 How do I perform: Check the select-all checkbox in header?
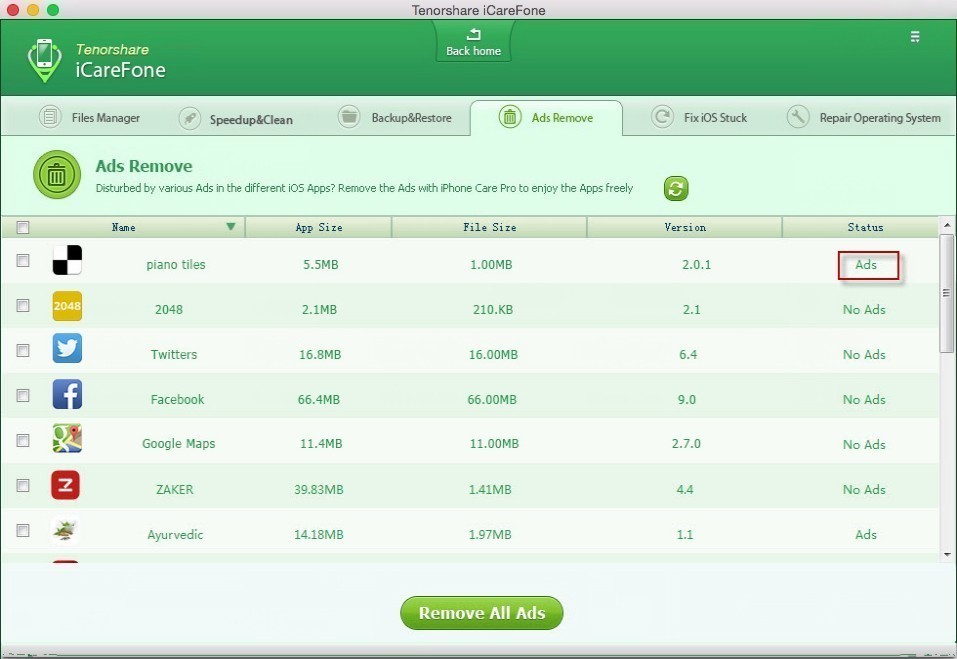(23, 228)
